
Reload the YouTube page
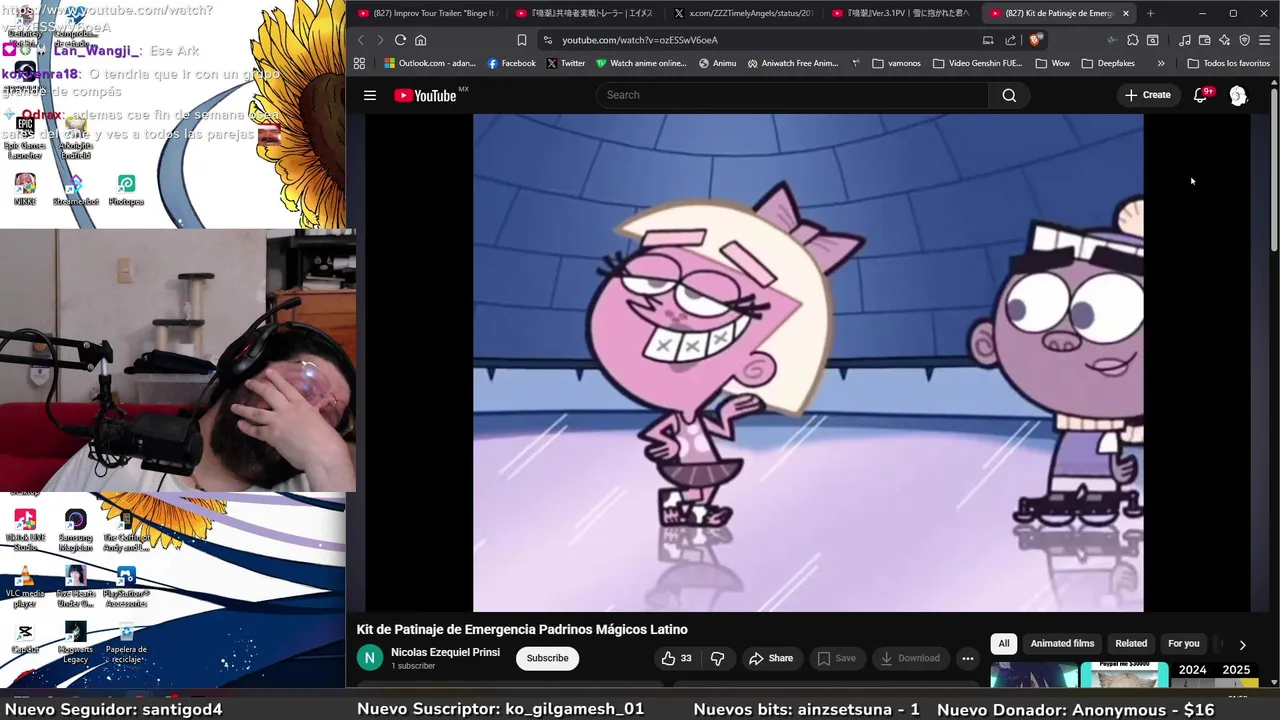pos(400,40)
